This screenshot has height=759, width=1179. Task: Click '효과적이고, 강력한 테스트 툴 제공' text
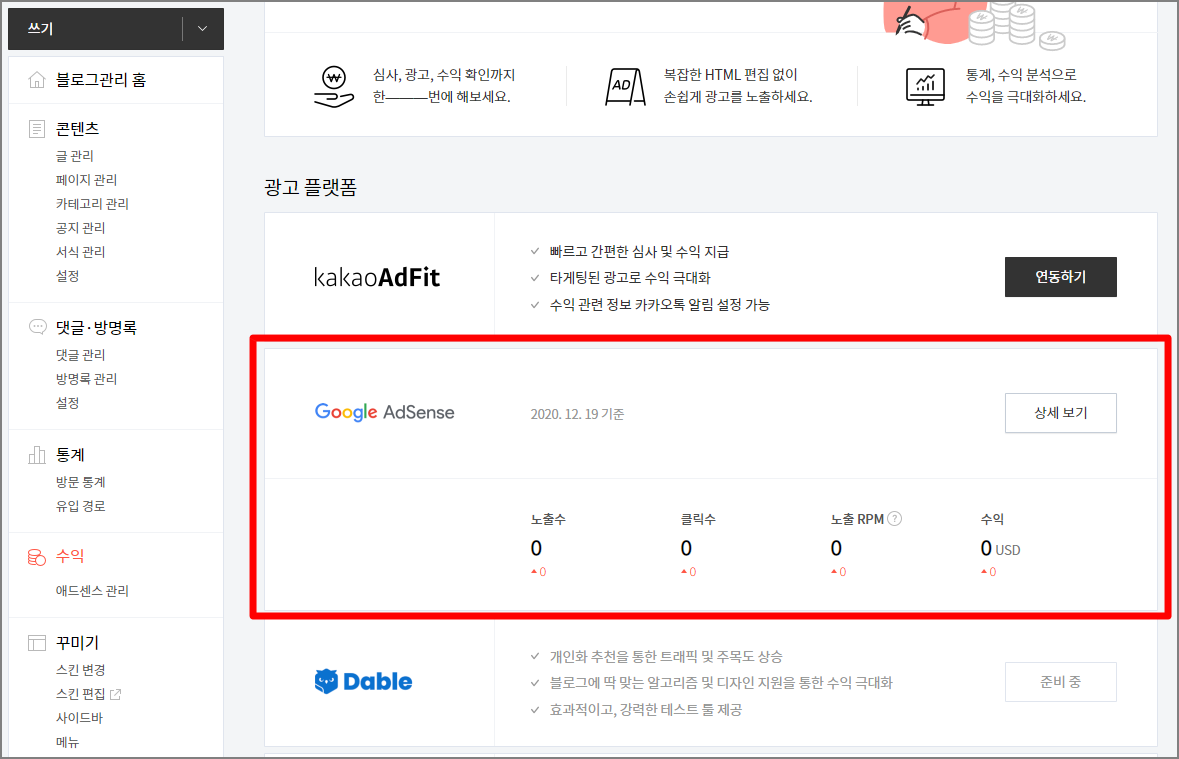[x=645, y=709]
